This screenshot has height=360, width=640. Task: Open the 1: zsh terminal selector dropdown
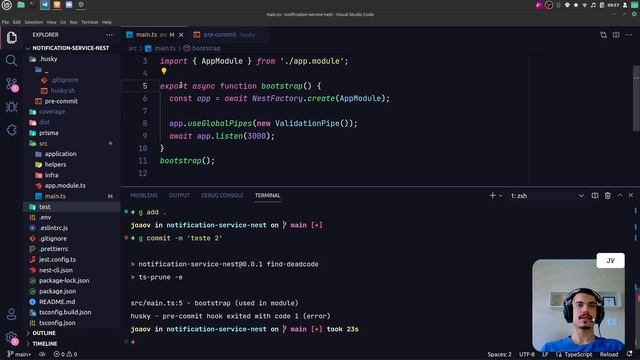pos(547,196)
